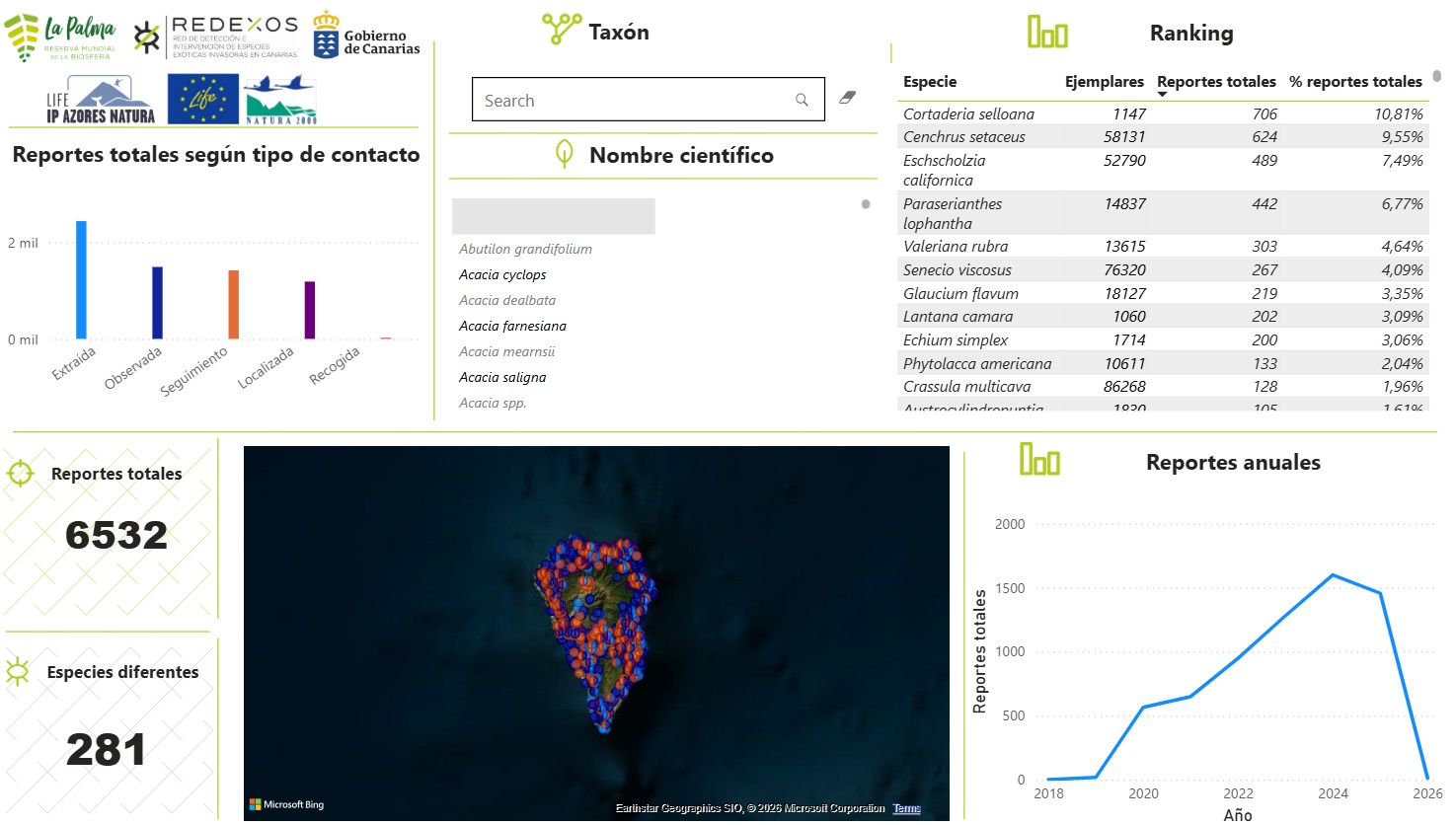The image size is (1456, 825).
Task: Select Acacia saligna in species list
Action: 502,378
